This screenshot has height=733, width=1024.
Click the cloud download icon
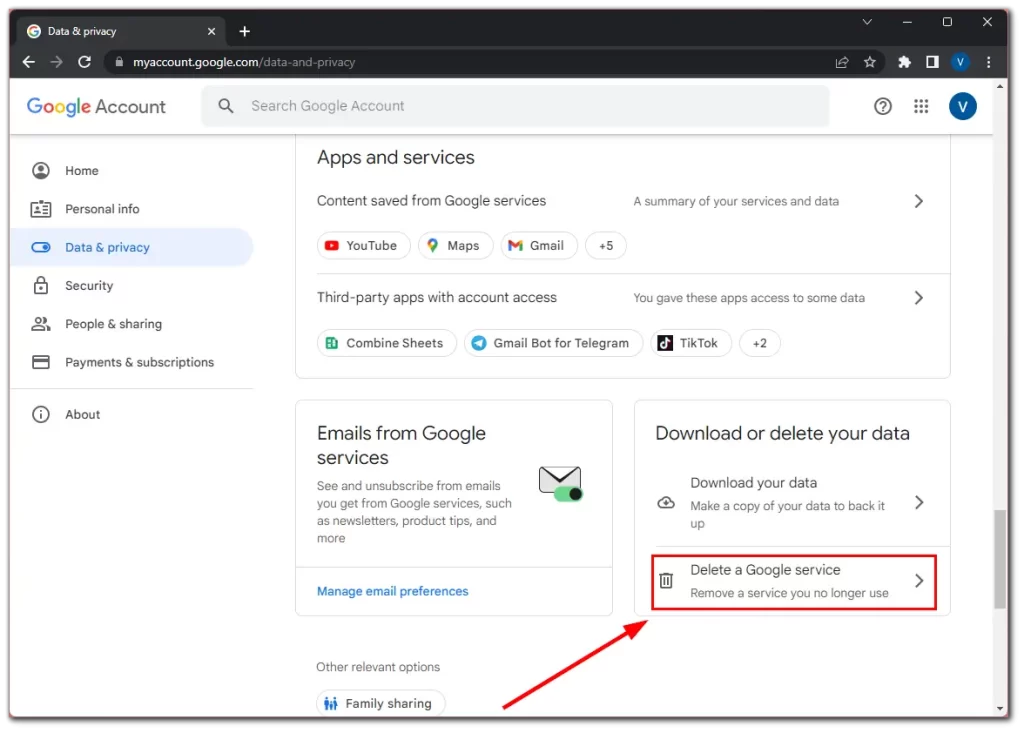click(x=665, y=503)
